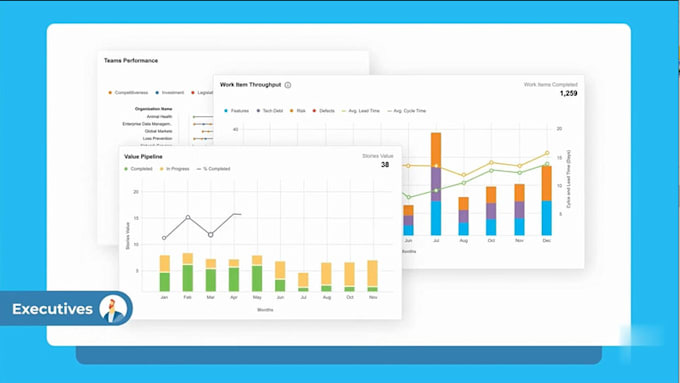Click the Global Markets organization row

tap(158, 131)
